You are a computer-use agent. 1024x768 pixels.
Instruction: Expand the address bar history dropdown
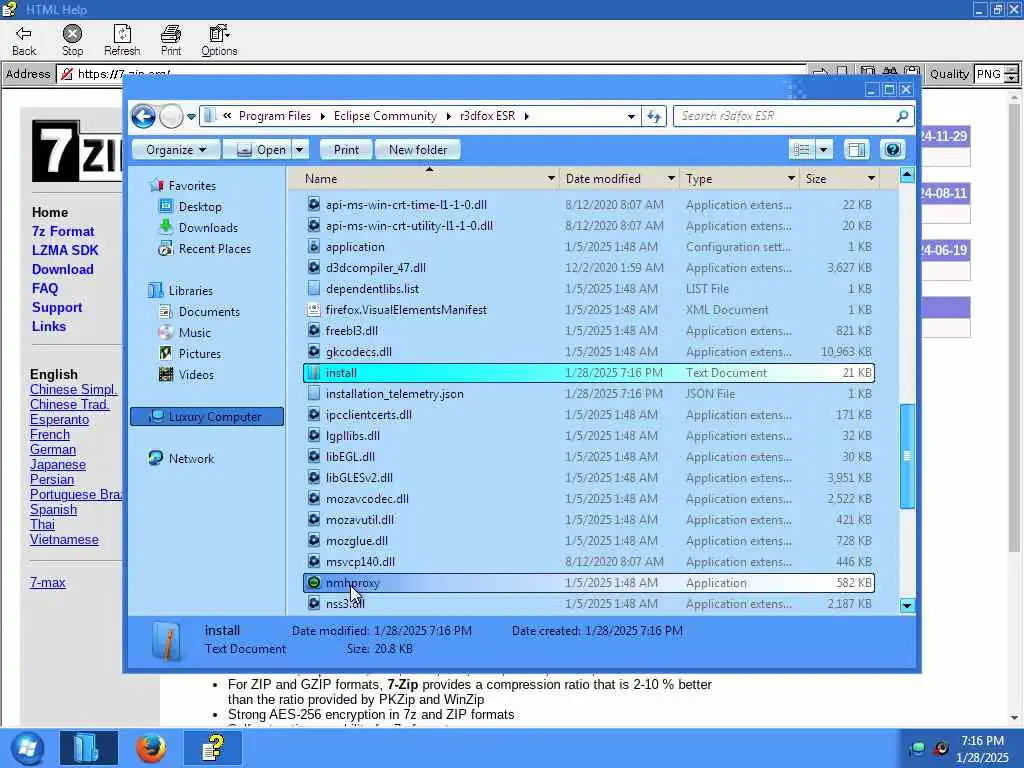click(x=631, y=116)
